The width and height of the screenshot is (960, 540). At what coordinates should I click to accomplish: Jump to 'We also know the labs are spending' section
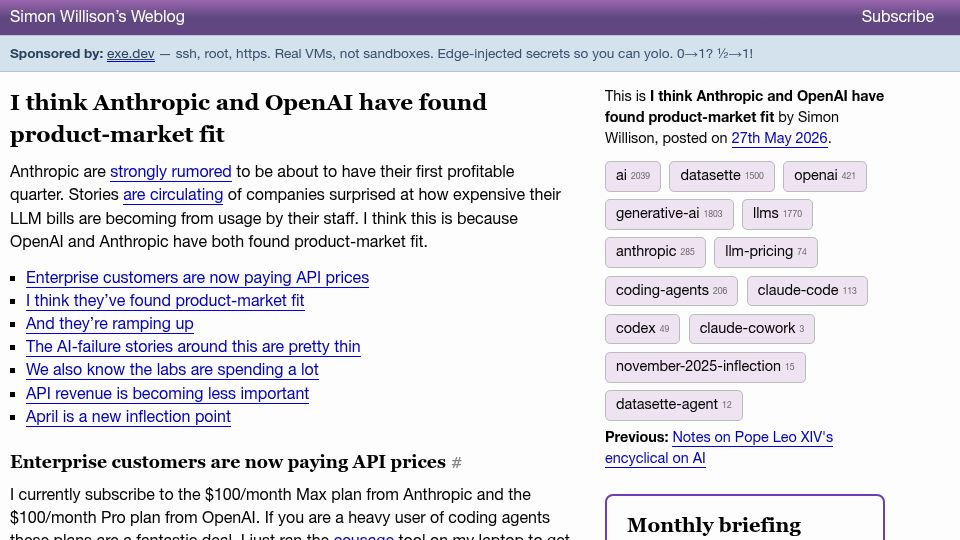pyautogui.click(x=172, y=370)
